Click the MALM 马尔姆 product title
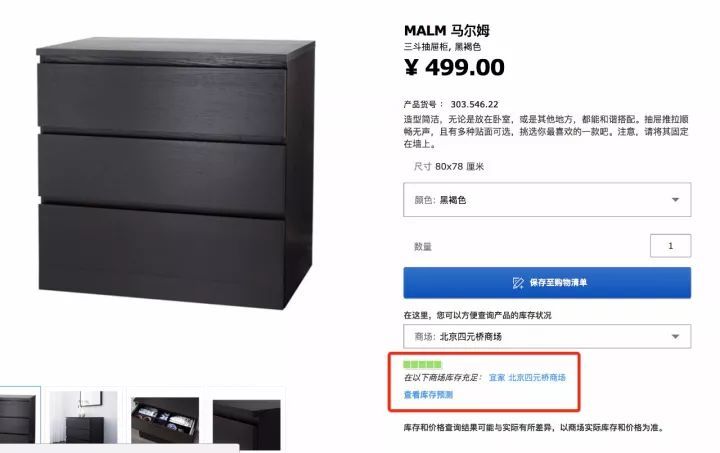The width and height of the screenshot is (720, 453). 447,31
